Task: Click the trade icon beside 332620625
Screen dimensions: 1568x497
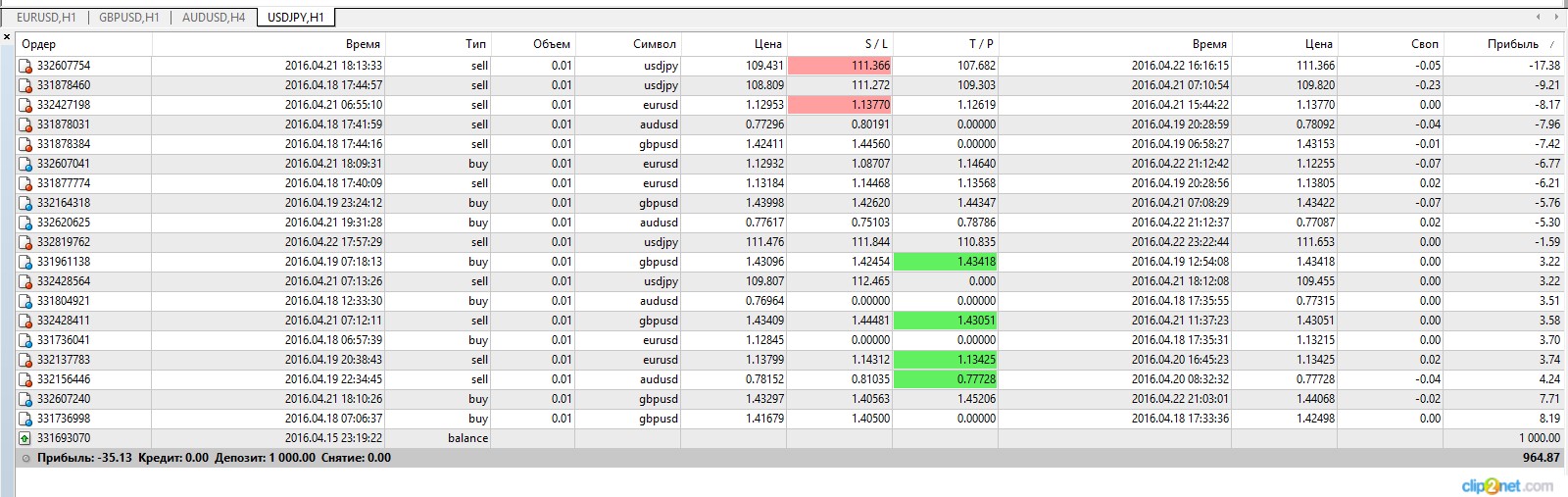Action: [x=25, y=223]
